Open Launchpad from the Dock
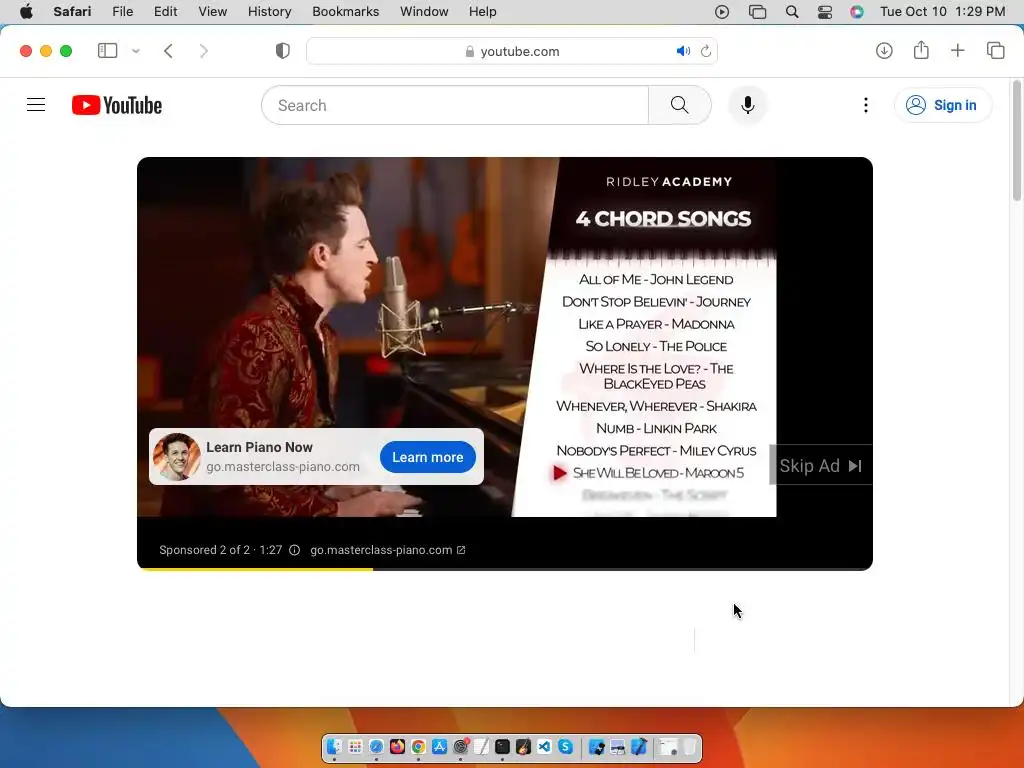 [x=355, y=746]
